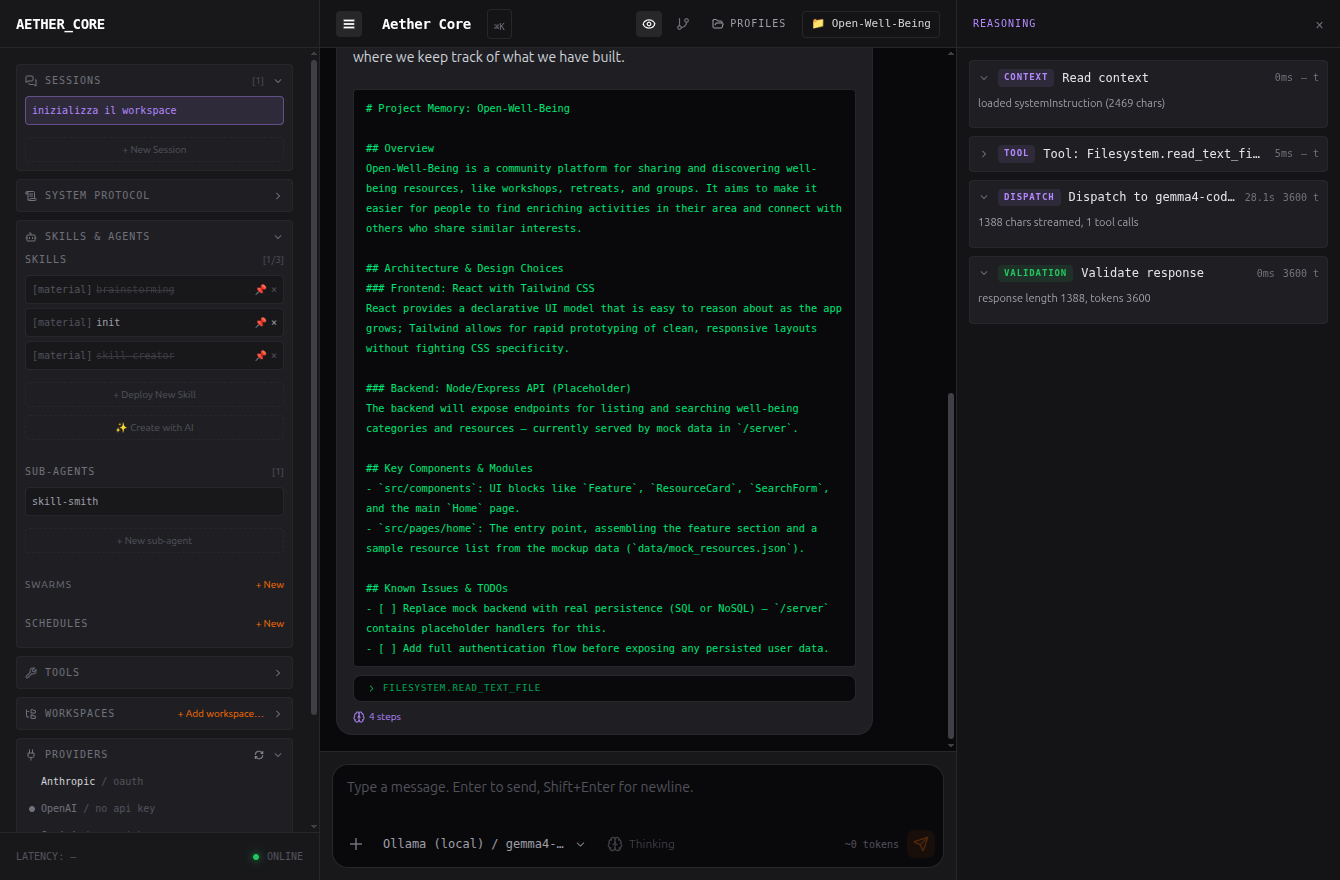1340x880 pixels.
Task: Click the CONTEXT badge label
Action: click(1025, 77)
